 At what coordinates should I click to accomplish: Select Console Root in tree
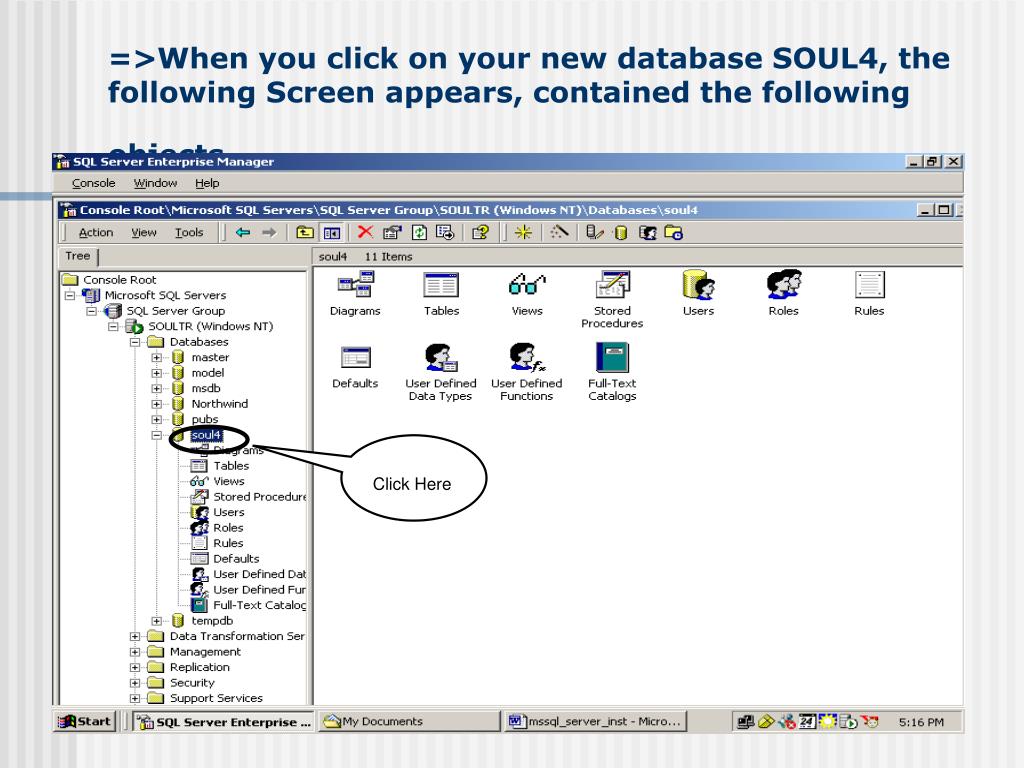pos(120,280)
